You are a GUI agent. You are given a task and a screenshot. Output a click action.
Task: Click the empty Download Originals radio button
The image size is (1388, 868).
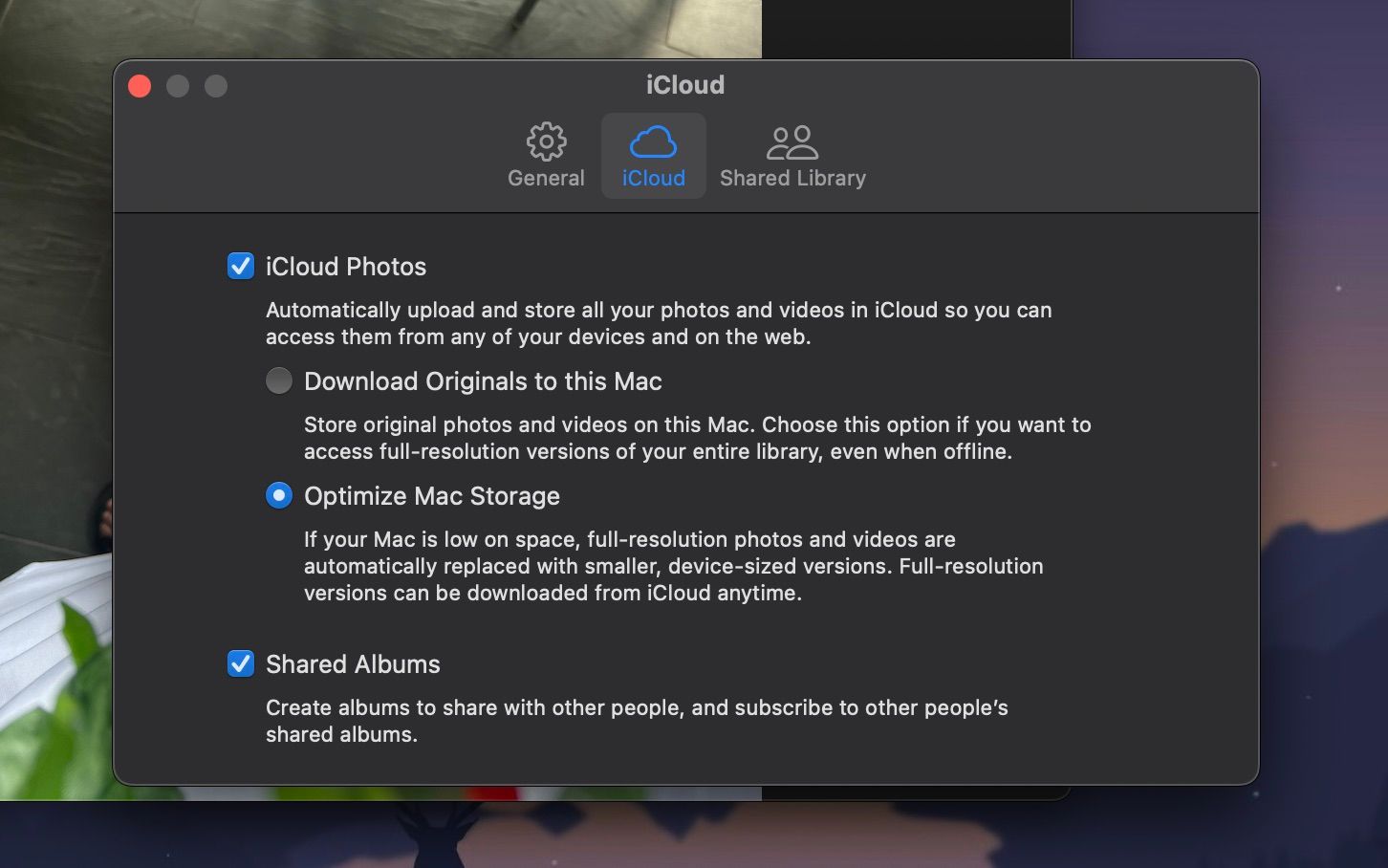coord(278,380)
